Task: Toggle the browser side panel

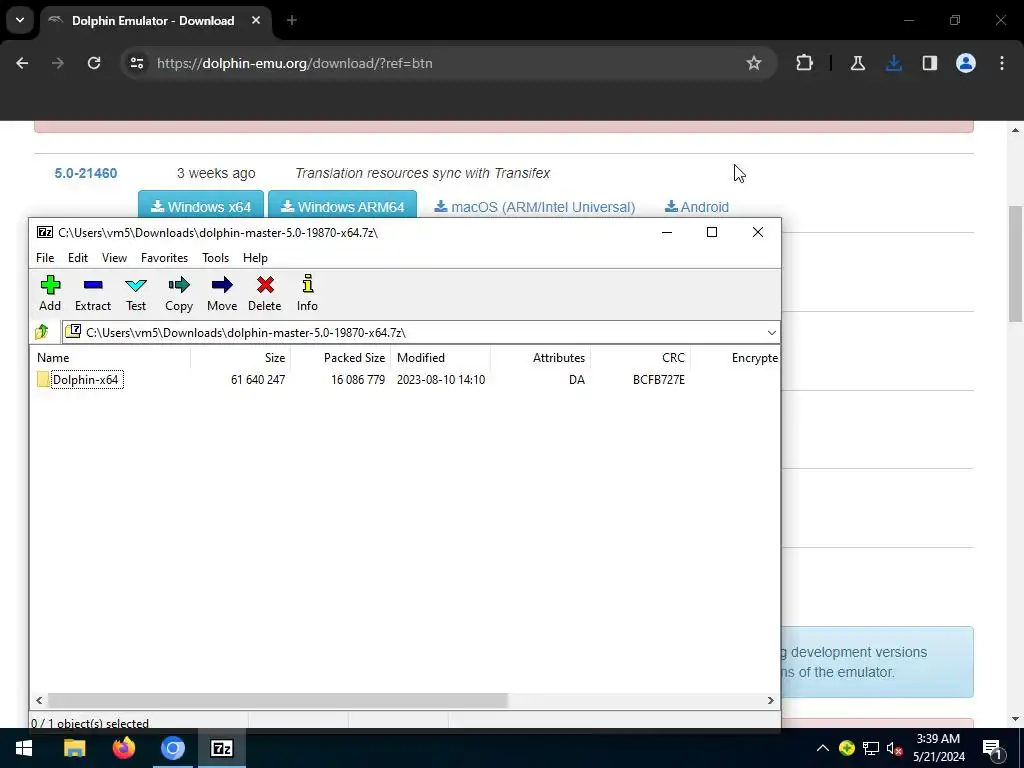Action: (x=930, y=63)
